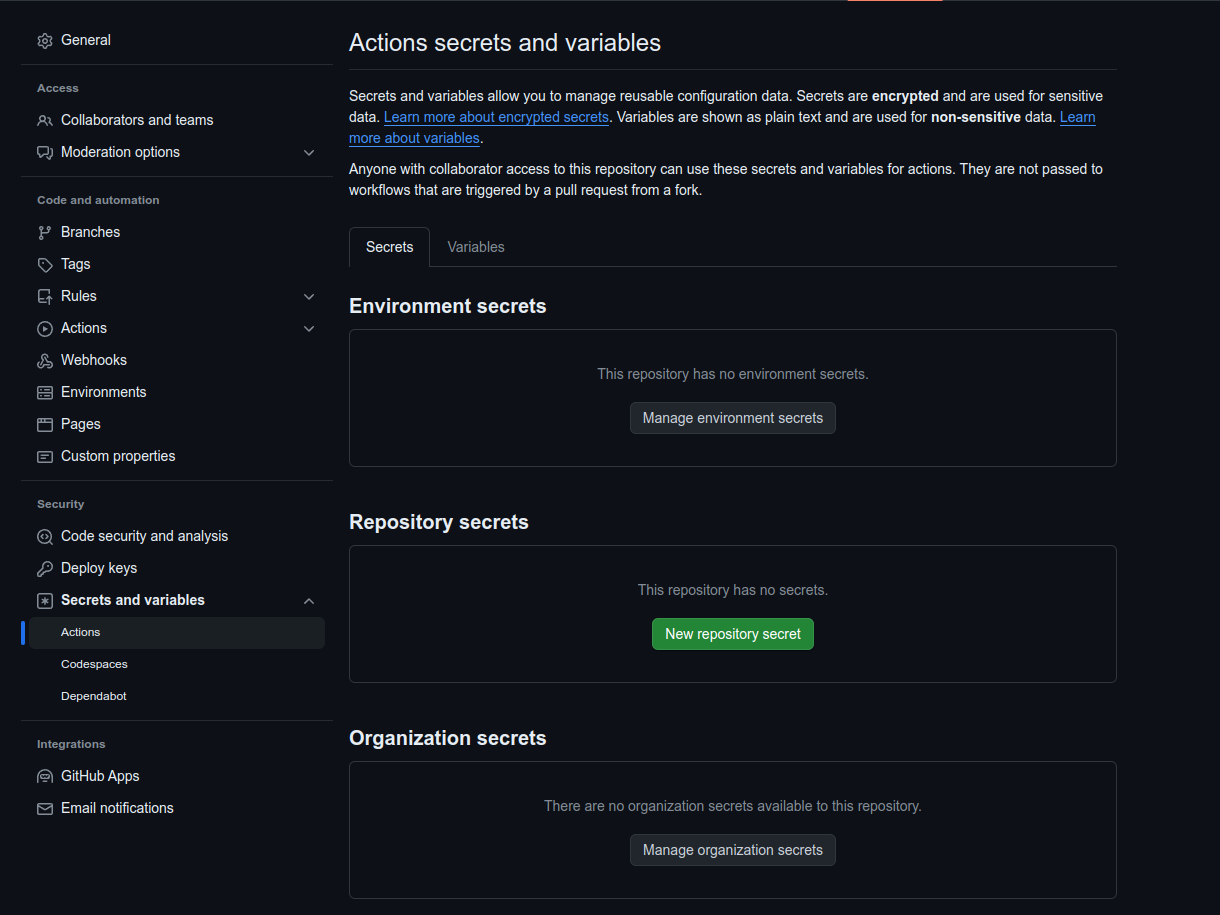Click the Branches icon in sidebar
The image size is (1220, 915).
(x=45, y=233)
